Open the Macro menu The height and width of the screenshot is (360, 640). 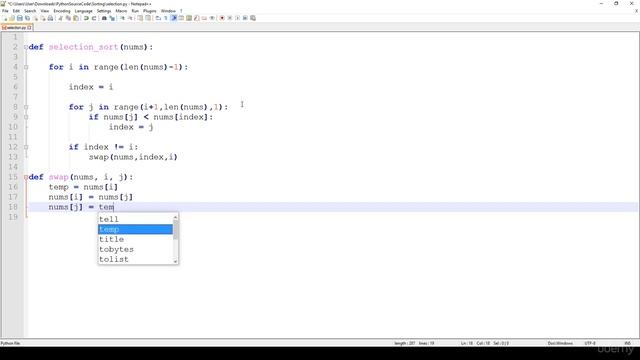coord(121,11)
